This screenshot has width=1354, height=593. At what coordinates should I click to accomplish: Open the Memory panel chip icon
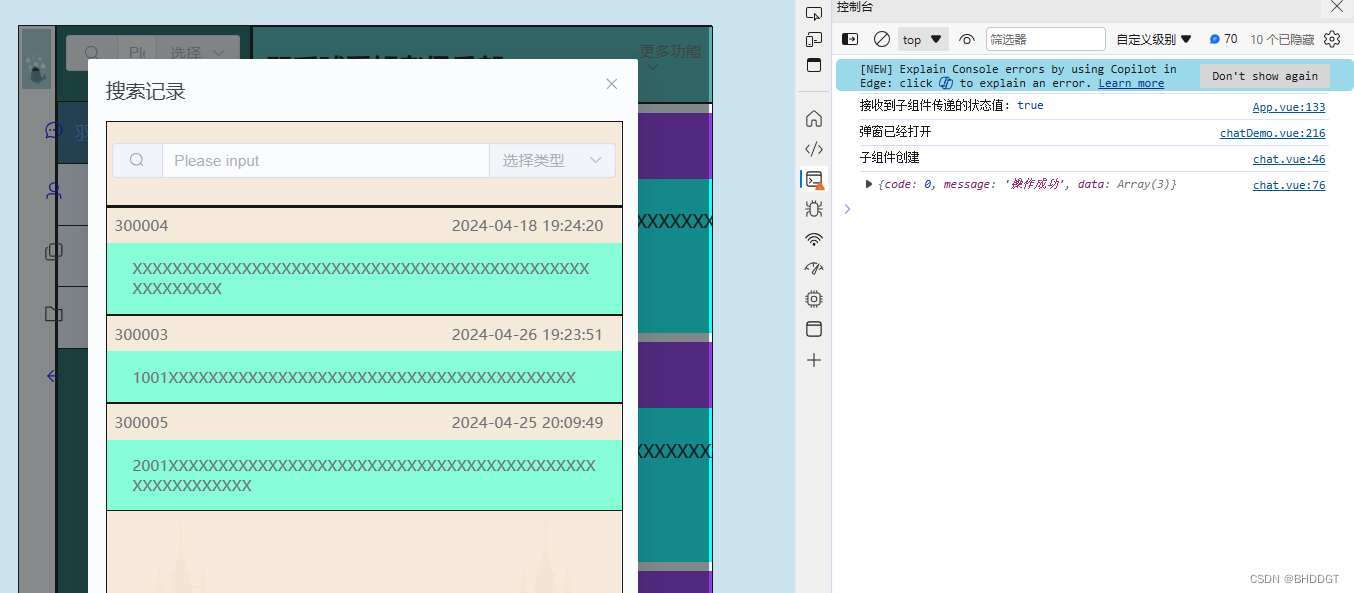click(813, 298)
